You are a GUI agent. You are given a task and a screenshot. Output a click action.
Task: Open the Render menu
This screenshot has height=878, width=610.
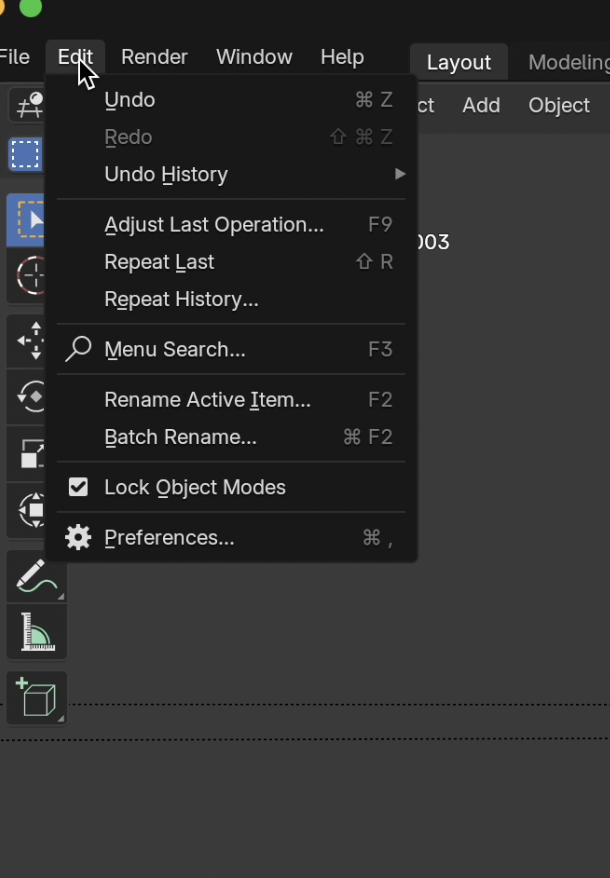point(154,57)
